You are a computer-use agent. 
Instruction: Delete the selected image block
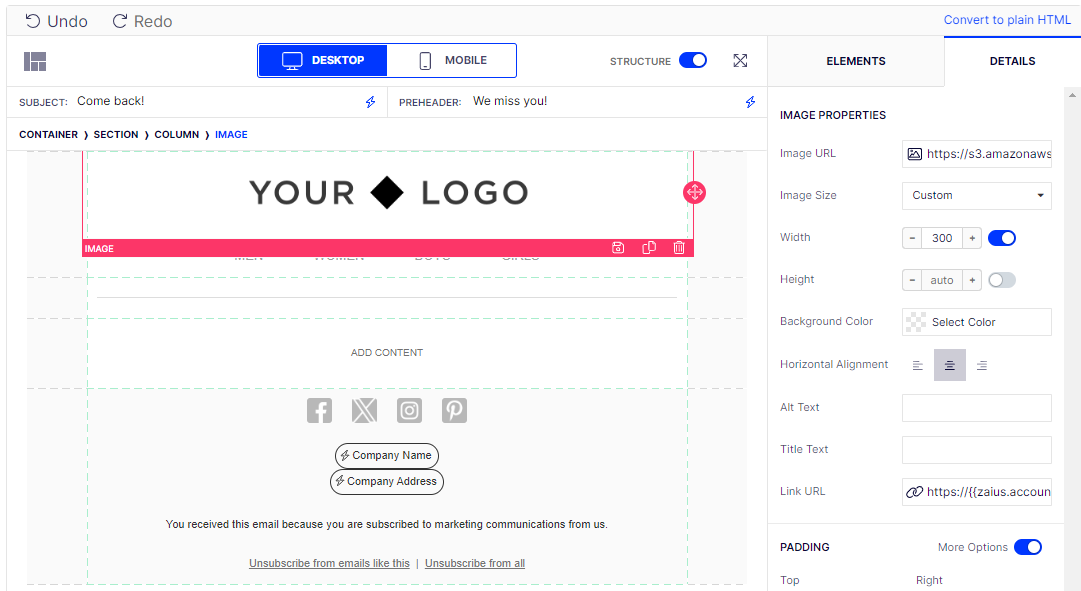click(x=679, y=248)
